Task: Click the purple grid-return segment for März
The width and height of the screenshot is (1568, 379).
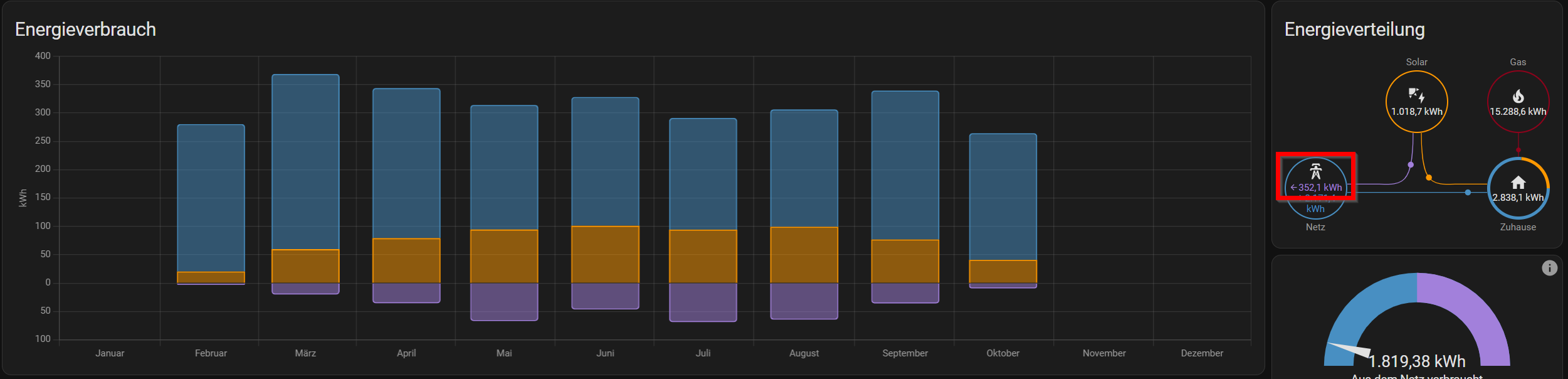Action: [305, 289]
